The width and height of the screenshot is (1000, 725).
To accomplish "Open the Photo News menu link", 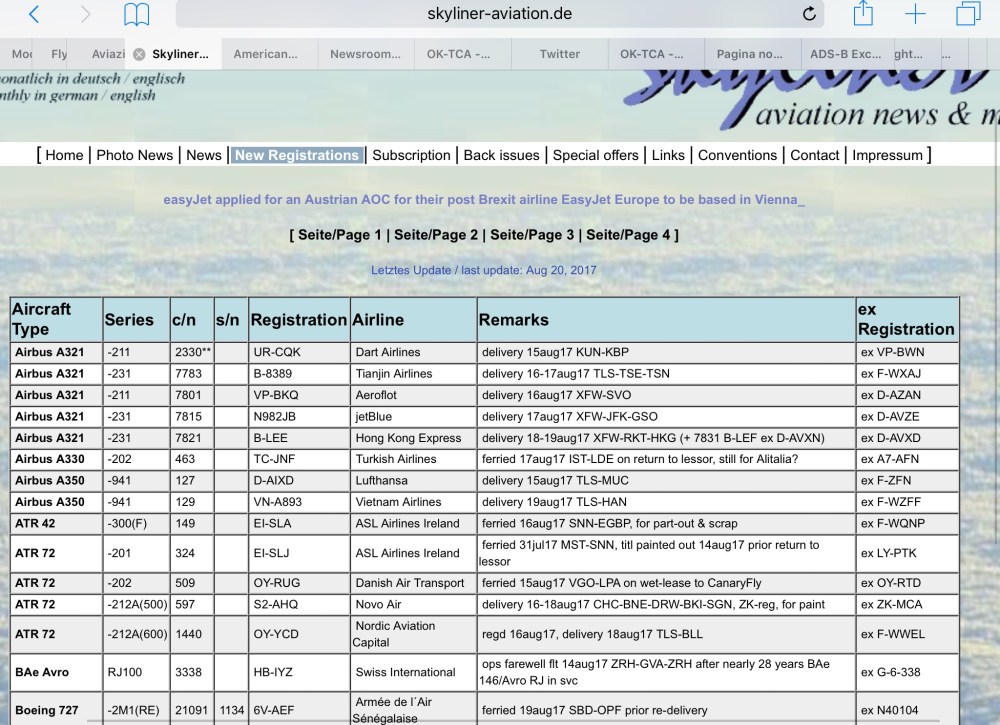I will (x=134, y=155).
